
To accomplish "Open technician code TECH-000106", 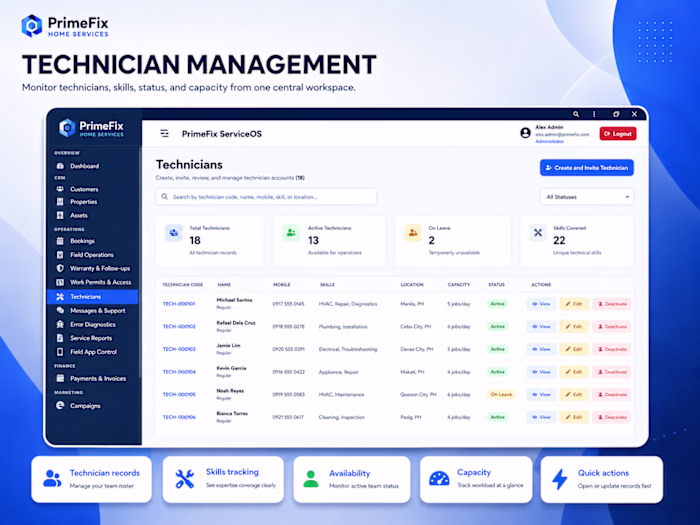I will point(179,417).
